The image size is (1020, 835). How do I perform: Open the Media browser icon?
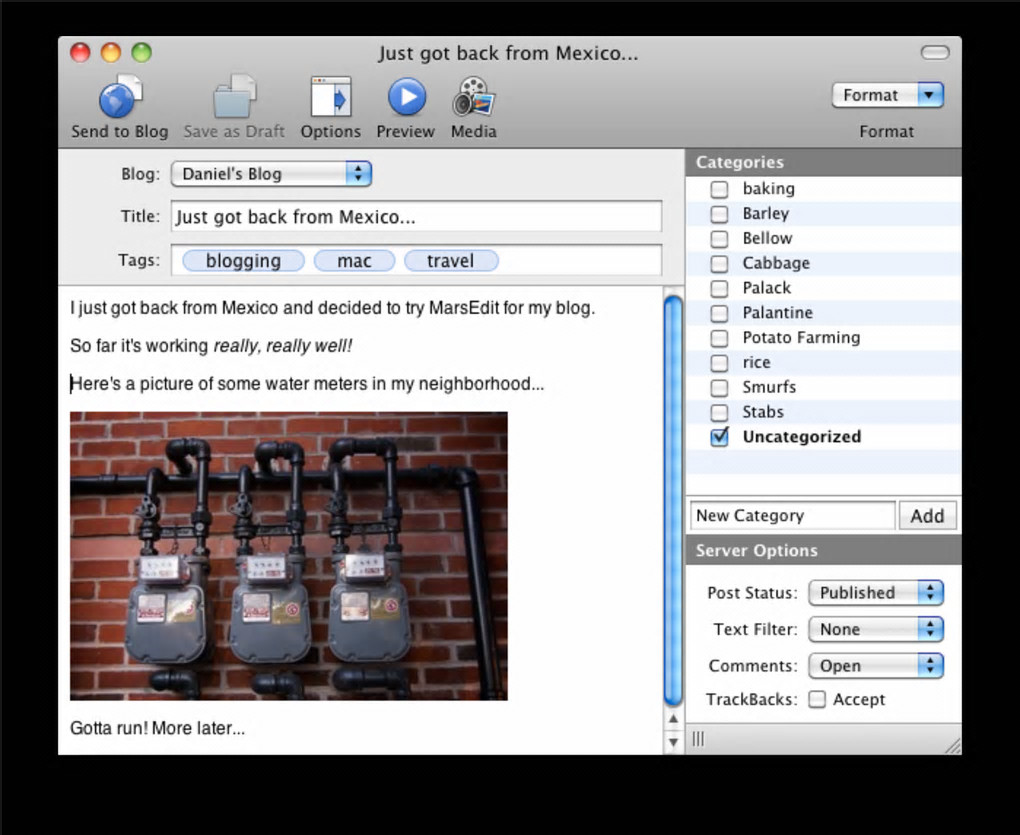(x=473, y=98)
